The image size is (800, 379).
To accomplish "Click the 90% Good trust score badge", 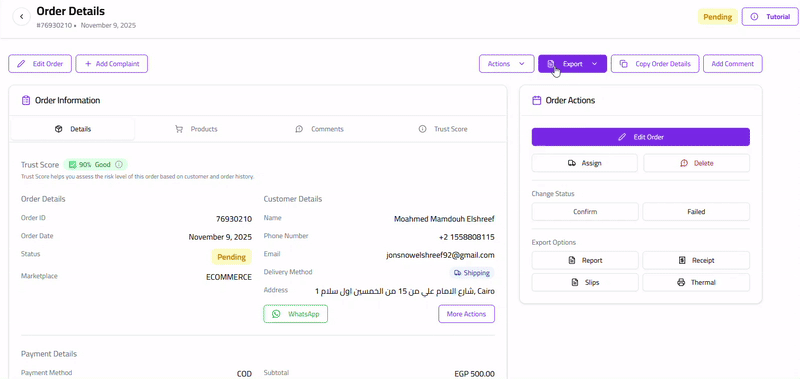I will click(95, 165).
